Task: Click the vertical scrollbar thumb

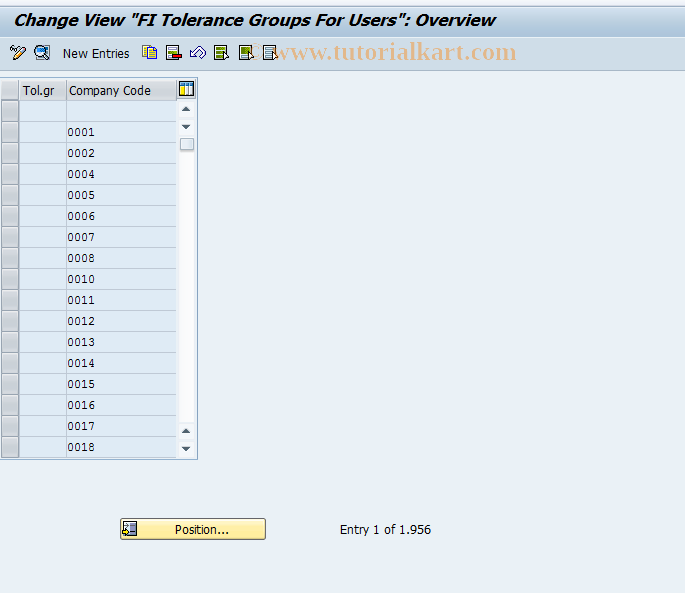Action: click(187, 144)
